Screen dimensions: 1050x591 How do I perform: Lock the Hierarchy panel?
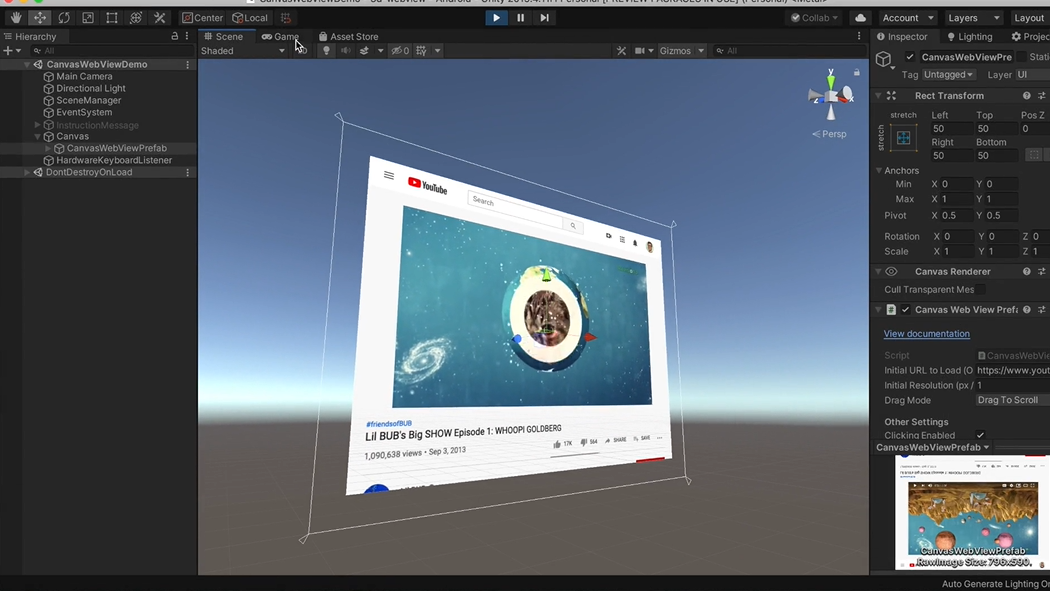click(175, 36)
